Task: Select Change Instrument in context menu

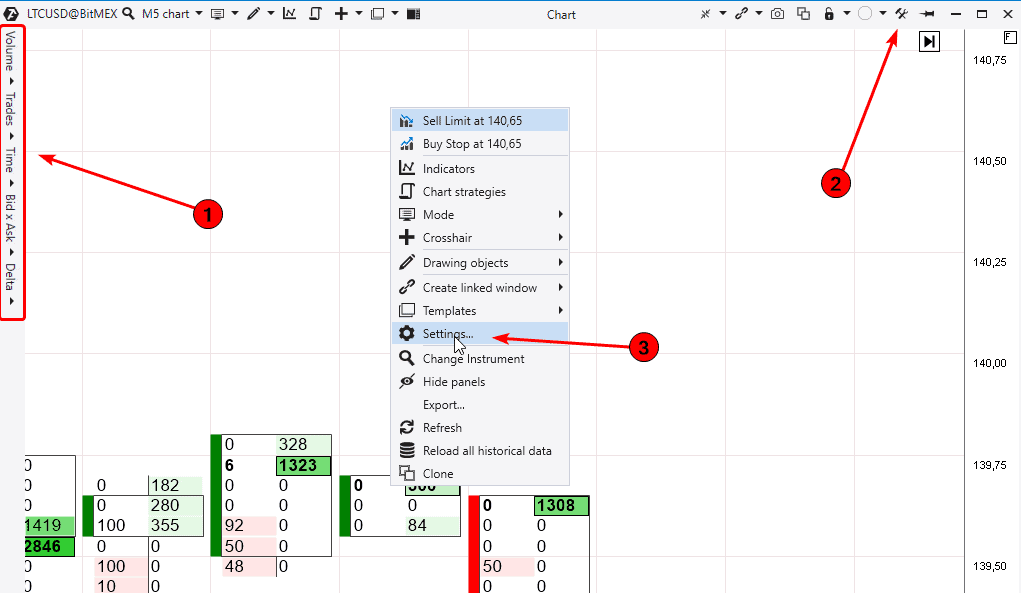Action: pos(480,358)
